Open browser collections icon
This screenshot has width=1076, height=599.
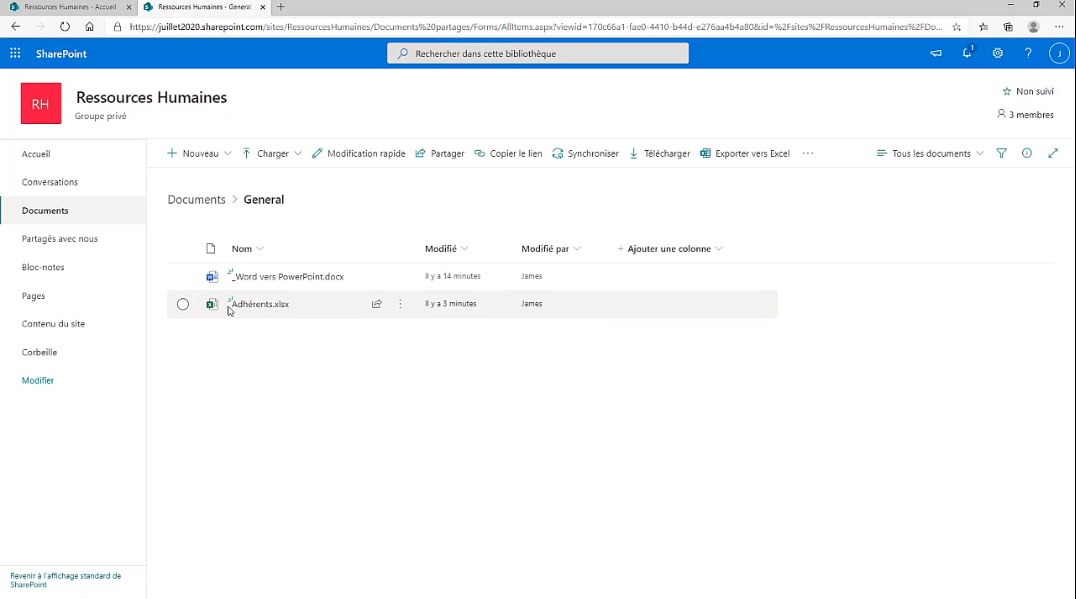pos(1008,27)
